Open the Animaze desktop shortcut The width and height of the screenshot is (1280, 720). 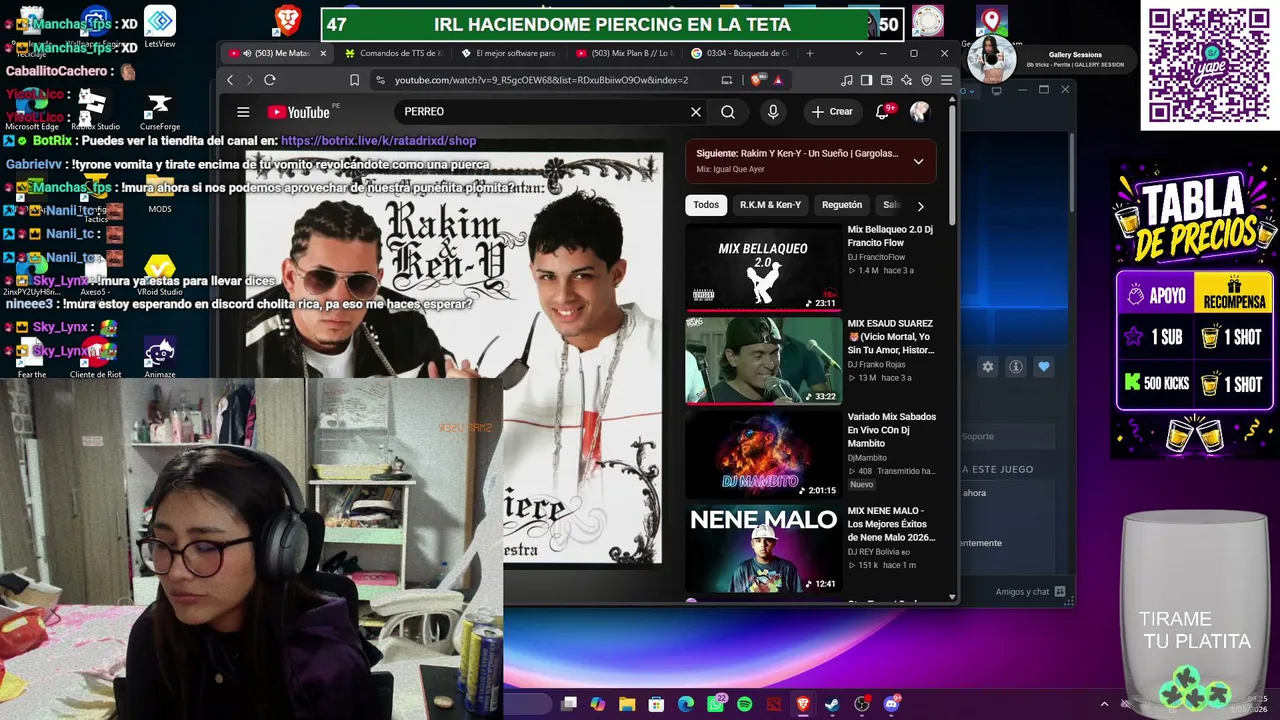(159, 357)
